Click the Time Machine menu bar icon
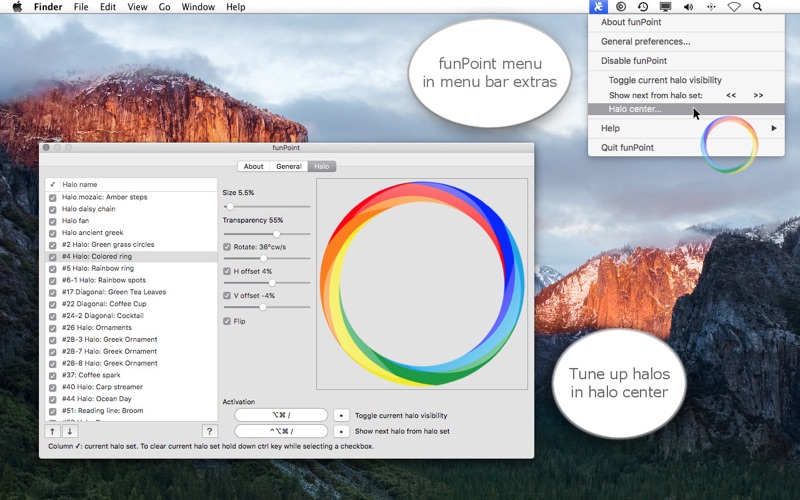The image size is (800, 500). (643, 7)
